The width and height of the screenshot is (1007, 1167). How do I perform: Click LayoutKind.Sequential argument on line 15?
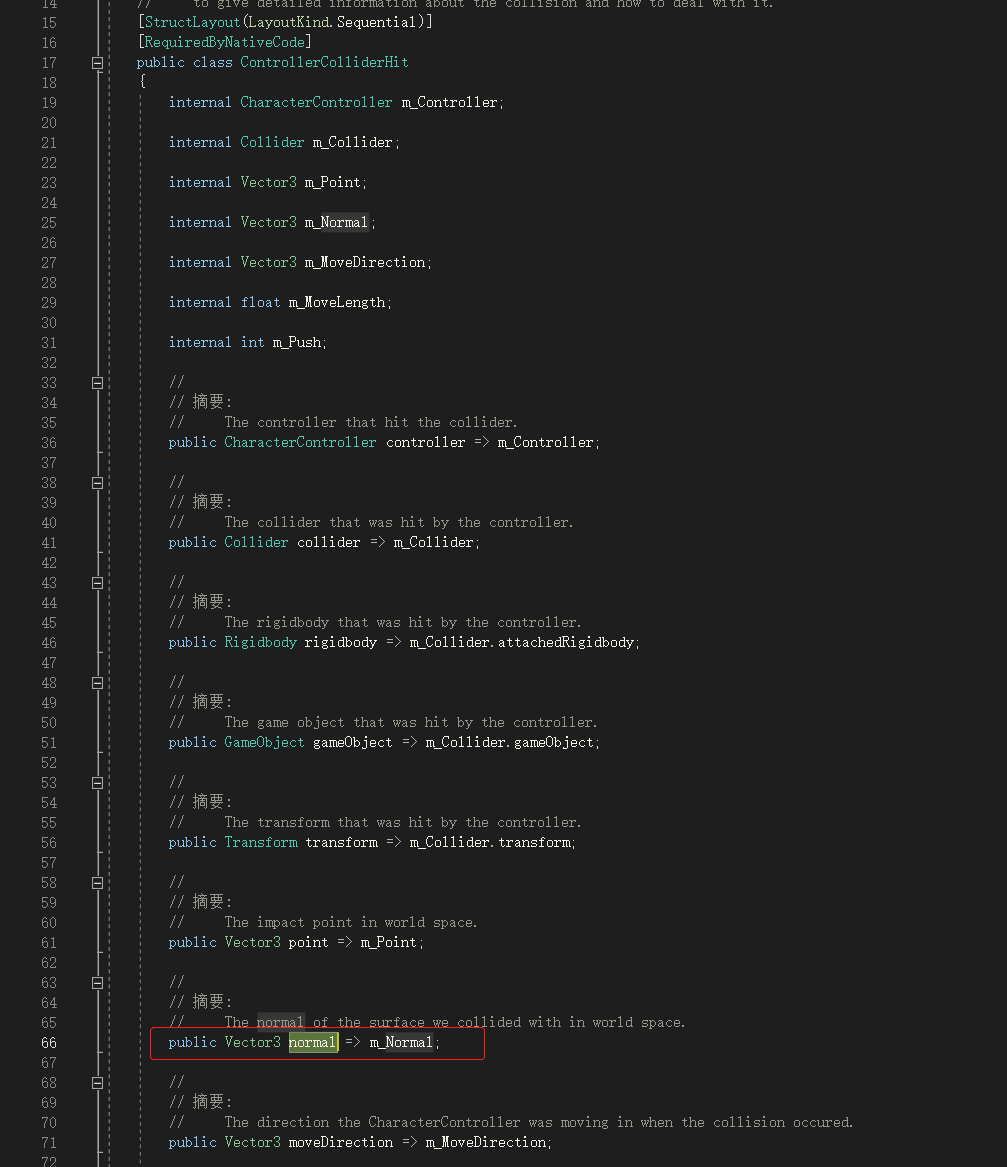coord(333,22)
